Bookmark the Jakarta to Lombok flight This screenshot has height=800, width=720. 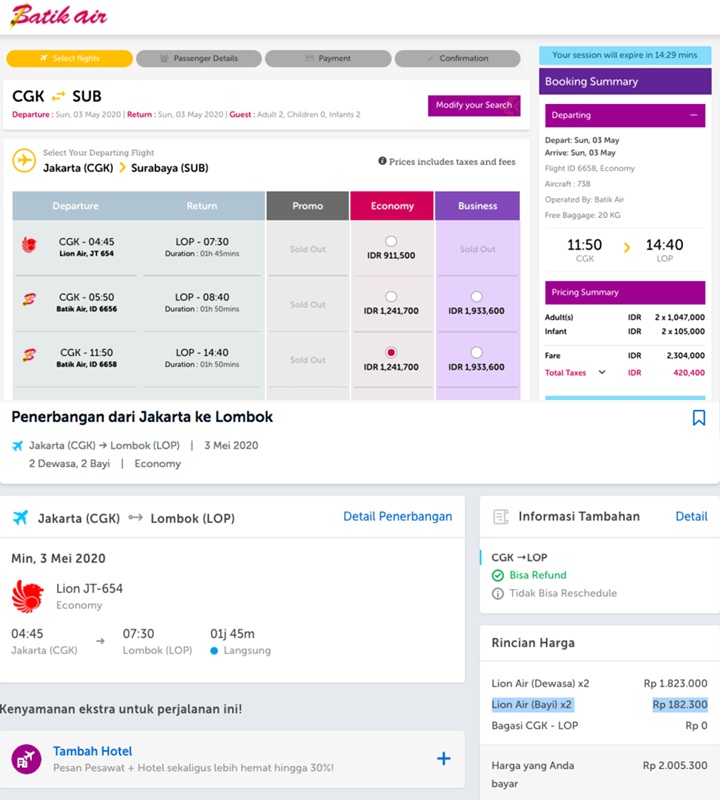[x=699, y=418]
